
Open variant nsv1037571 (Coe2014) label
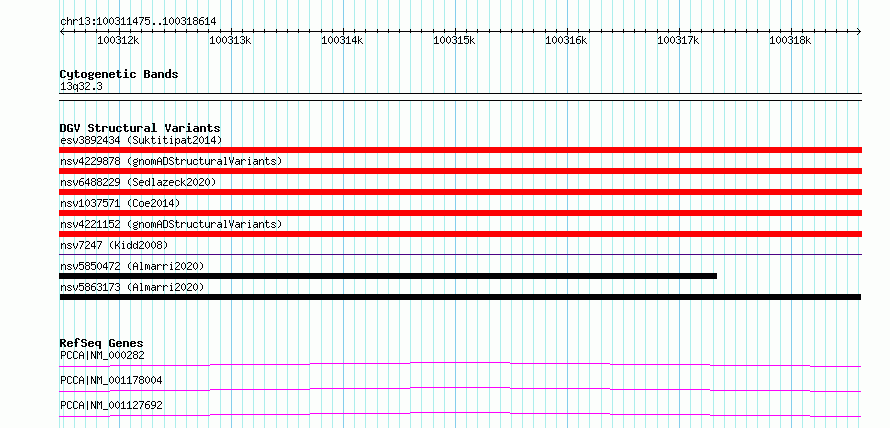click(120, 203)
